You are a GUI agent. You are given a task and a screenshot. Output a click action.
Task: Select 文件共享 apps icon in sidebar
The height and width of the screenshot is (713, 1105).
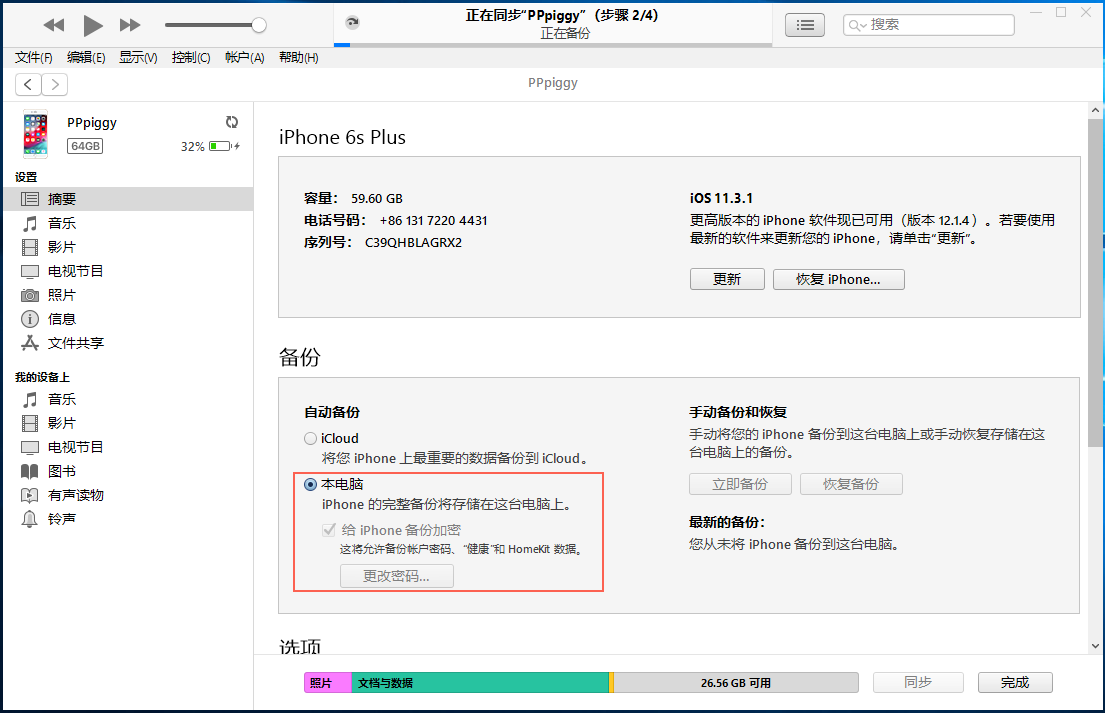tap(30, 343)
